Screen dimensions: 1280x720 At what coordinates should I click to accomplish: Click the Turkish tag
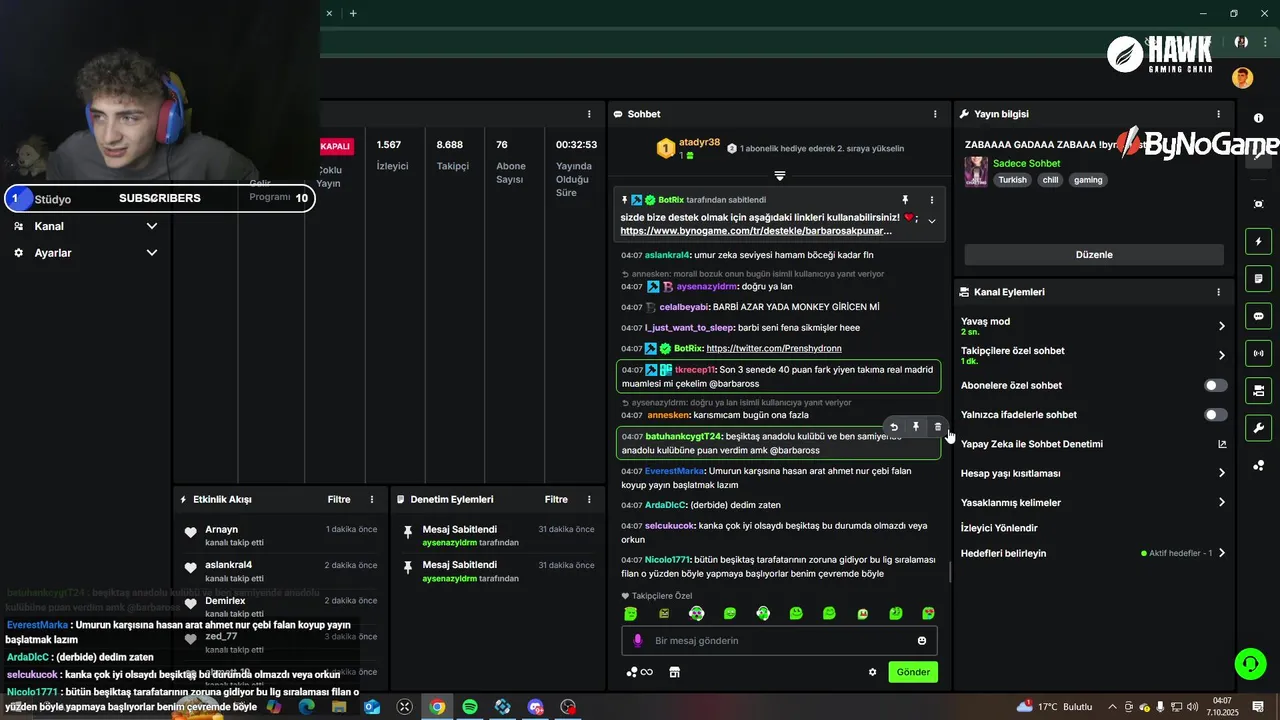1012,180
